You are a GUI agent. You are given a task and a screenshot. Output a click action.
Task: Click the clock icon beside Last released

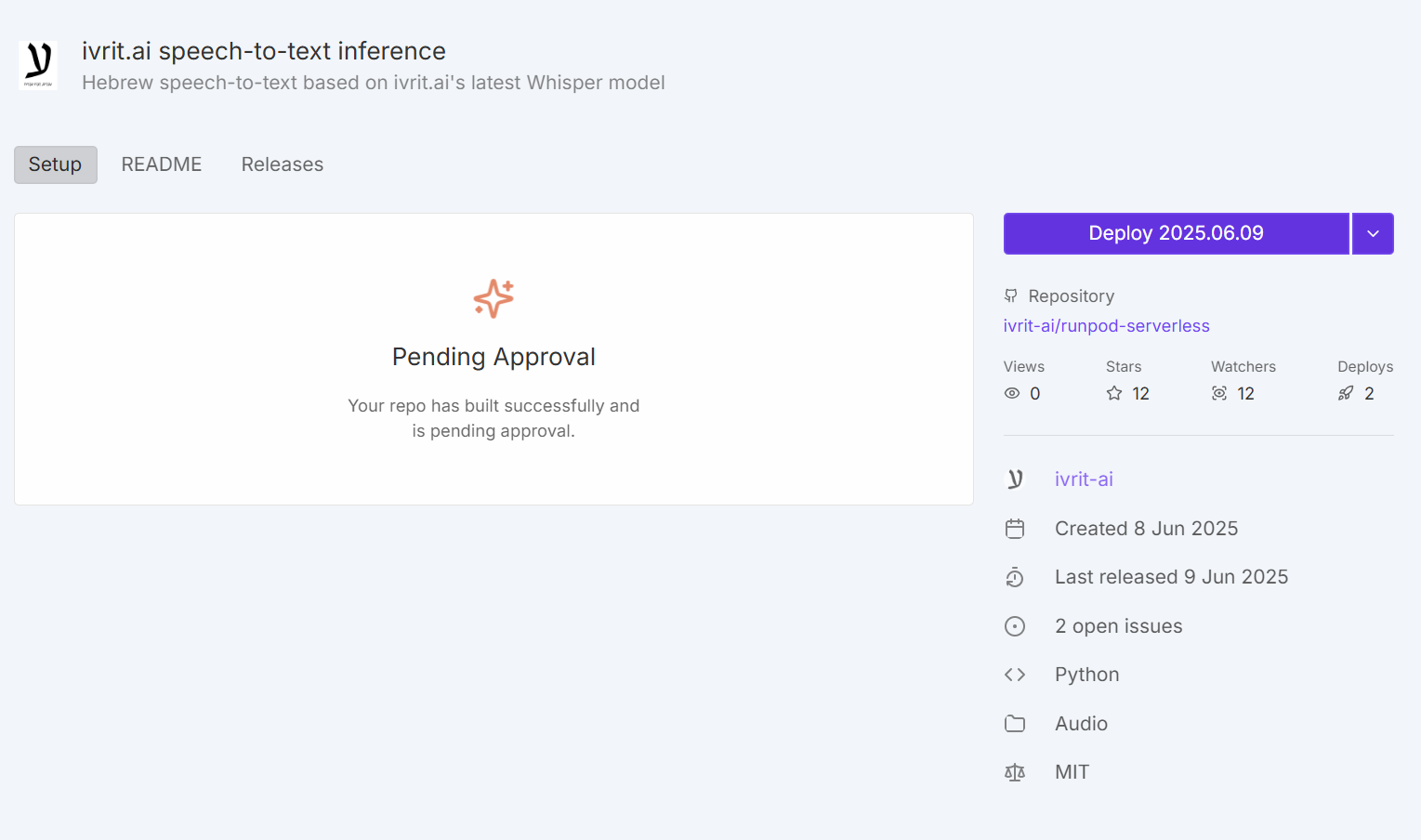1015,577
